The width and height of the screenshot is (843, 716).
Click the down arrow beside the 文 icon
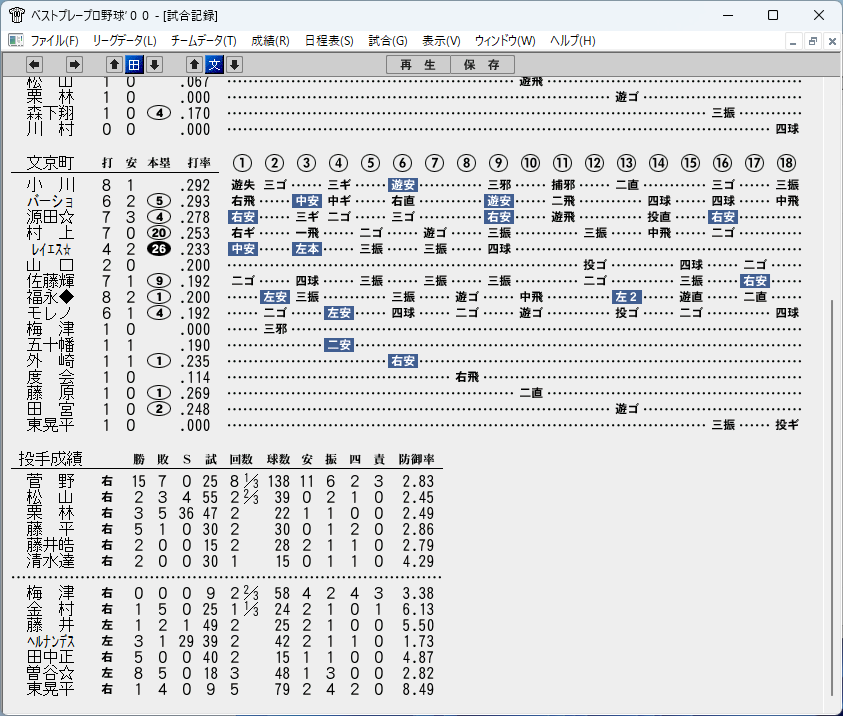click(x=234, y=65)
